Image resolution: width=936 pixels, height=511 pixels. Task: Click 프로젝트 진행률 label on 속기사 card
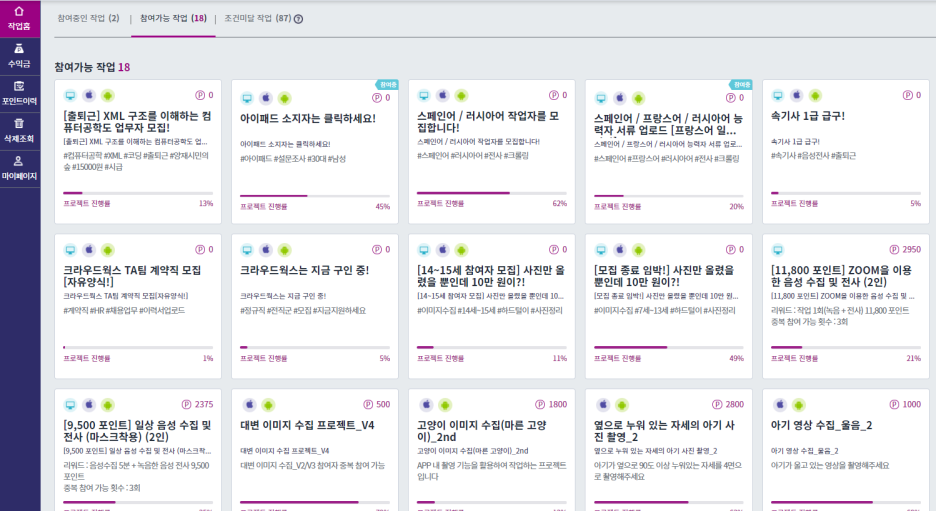pyautogui.click(x=794, y=204)
